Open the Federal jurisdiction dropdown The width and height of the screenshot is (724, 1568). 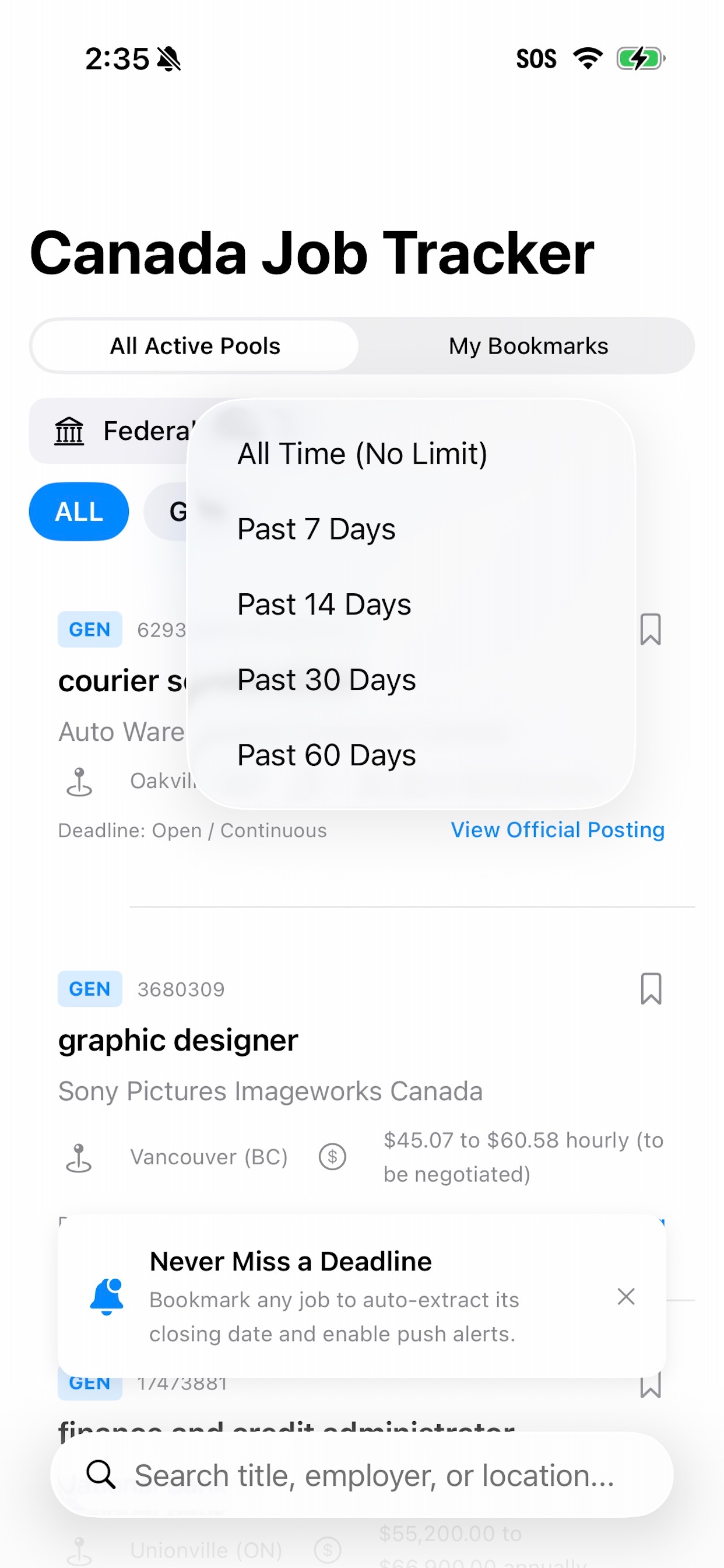pos(115,431)
